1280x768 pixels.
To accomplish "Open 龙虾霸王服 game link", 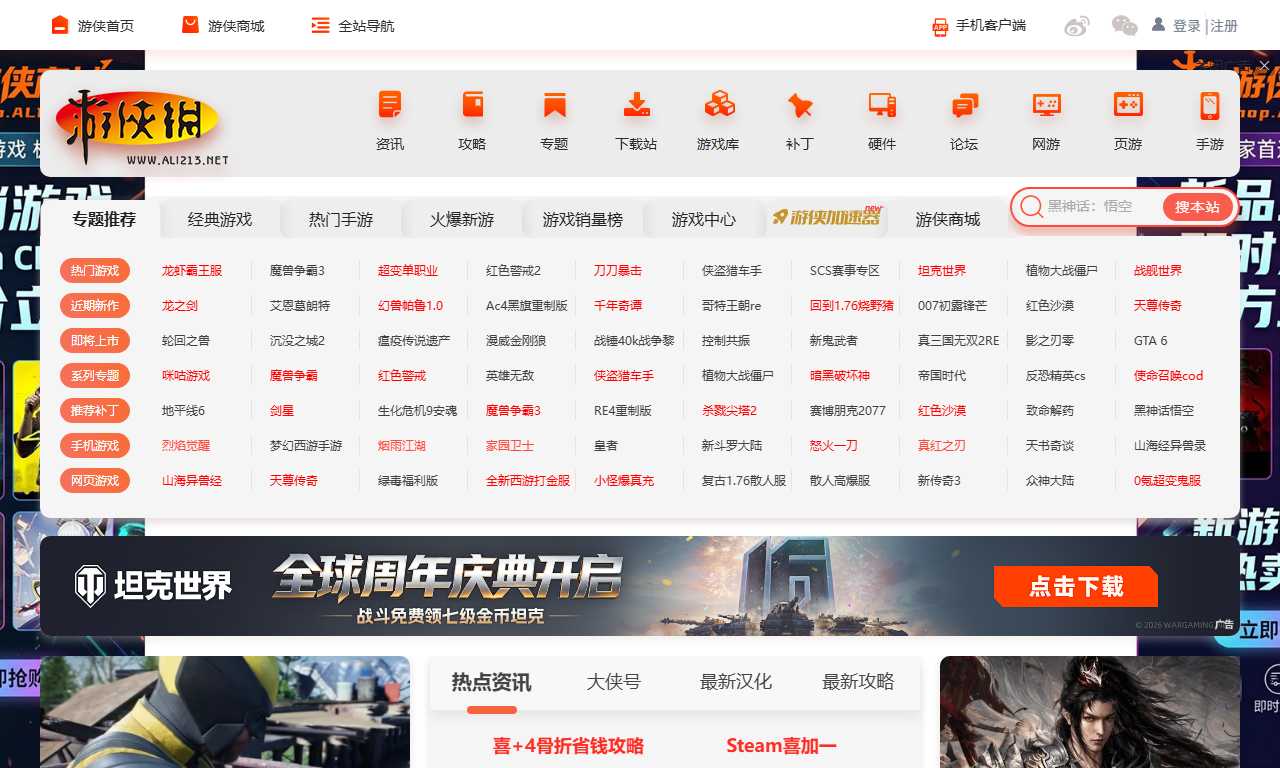I will point(192,270).
